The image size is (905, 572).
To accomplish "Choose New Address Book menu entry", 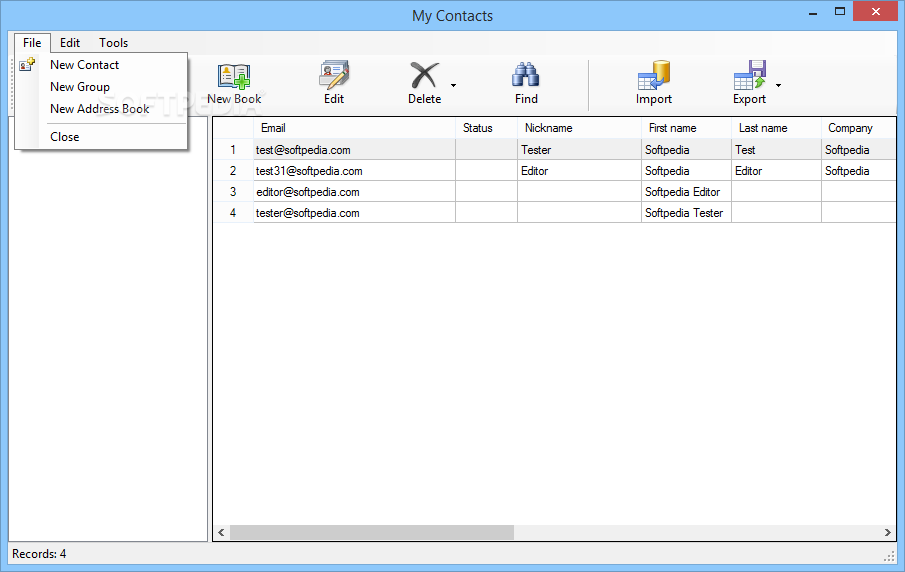I will 99,109.
